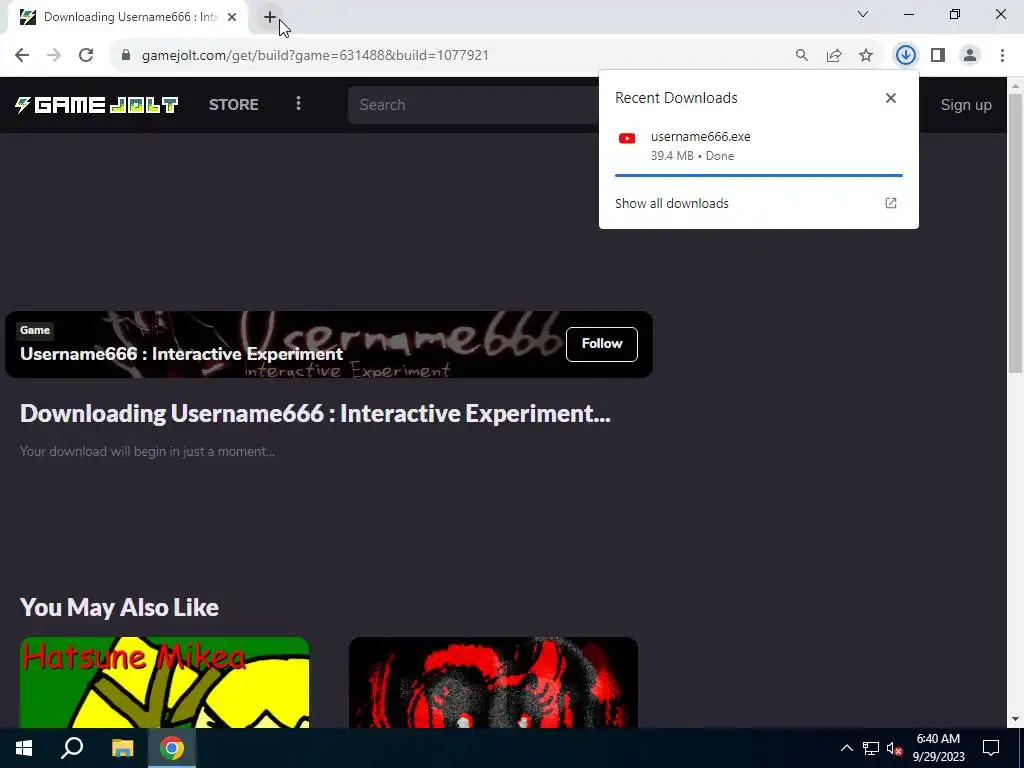
Task: Select the Downloading Username666 tab
Action: (x=128, y=18)
